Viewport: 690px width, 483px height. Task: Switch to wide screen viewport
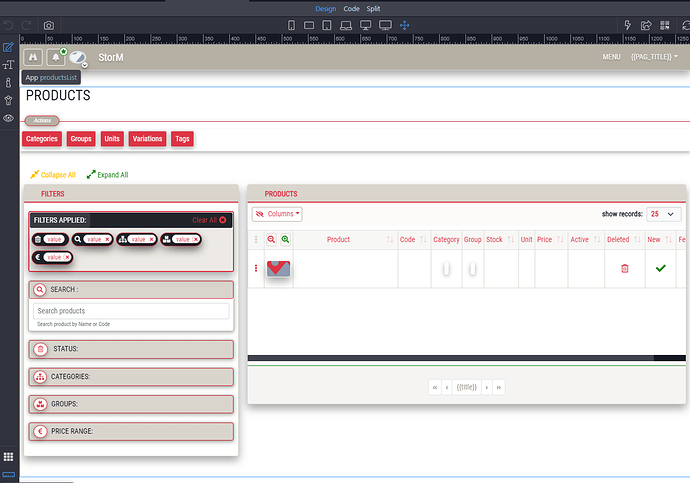point(385,26)
